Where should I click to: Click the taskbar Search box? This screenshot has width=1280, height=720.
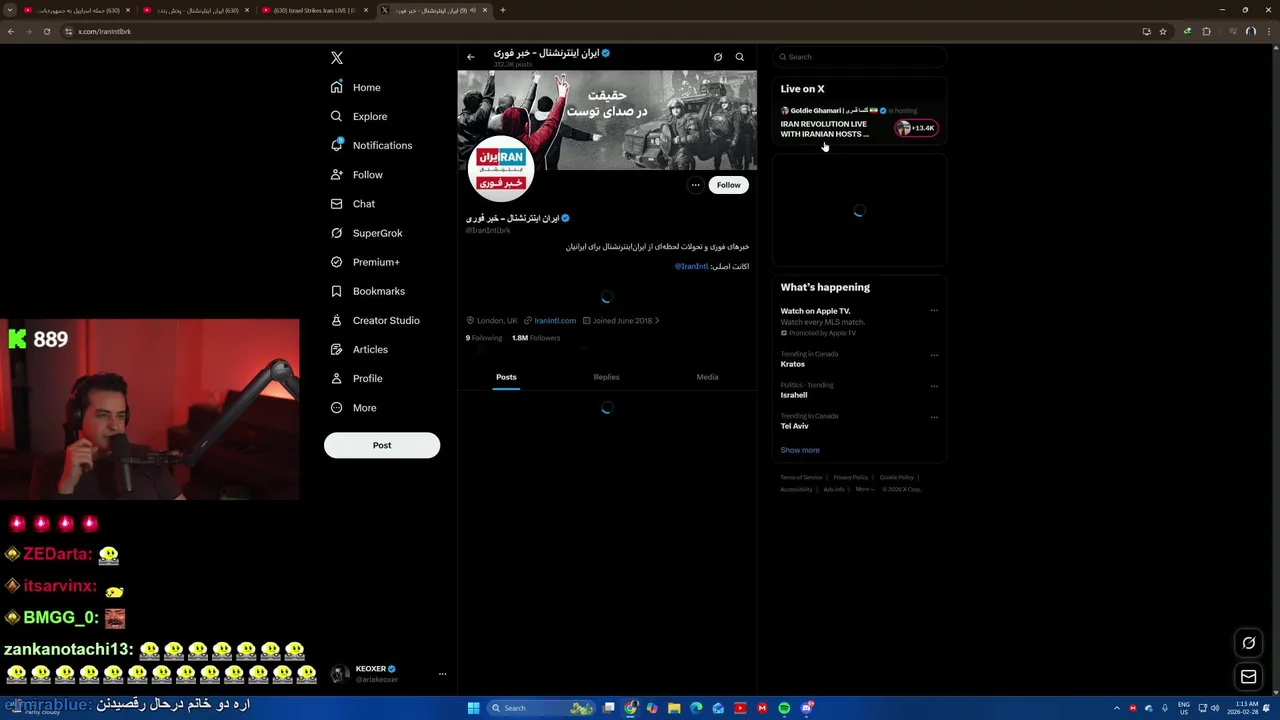pos(540,708)
